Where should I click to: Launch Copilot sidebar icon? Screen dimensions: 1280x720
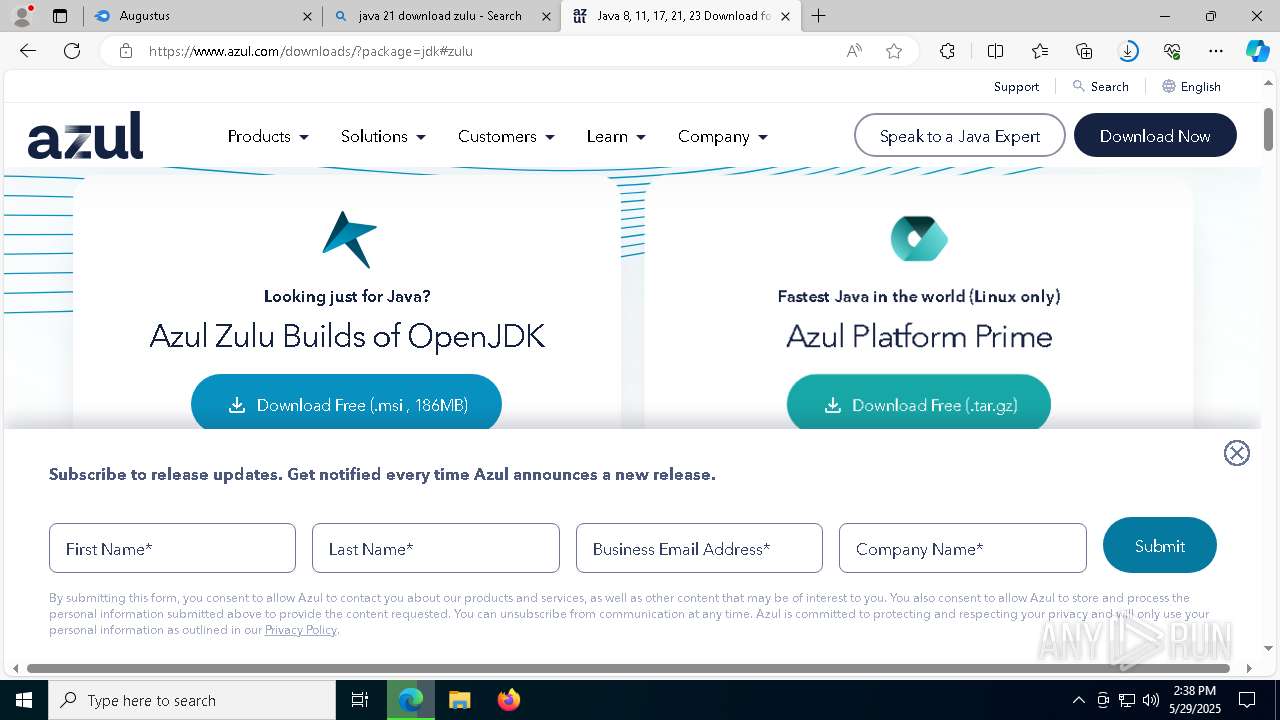(1258, 51)
